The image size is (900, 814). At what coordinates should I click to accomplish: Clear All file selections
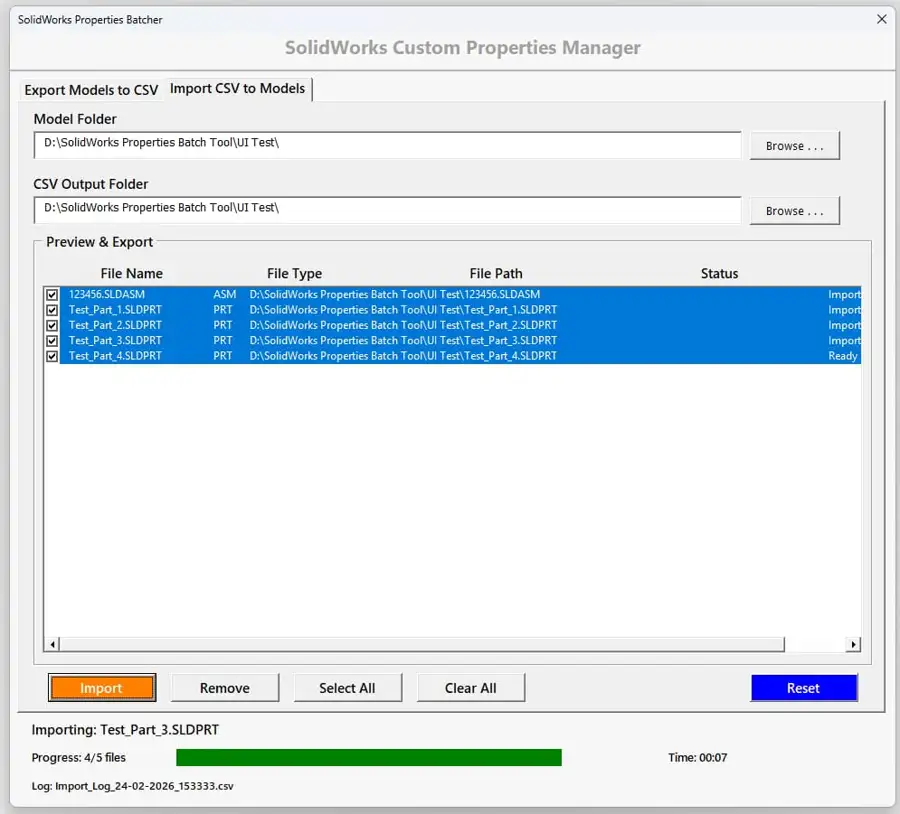[x=470, y=687]
